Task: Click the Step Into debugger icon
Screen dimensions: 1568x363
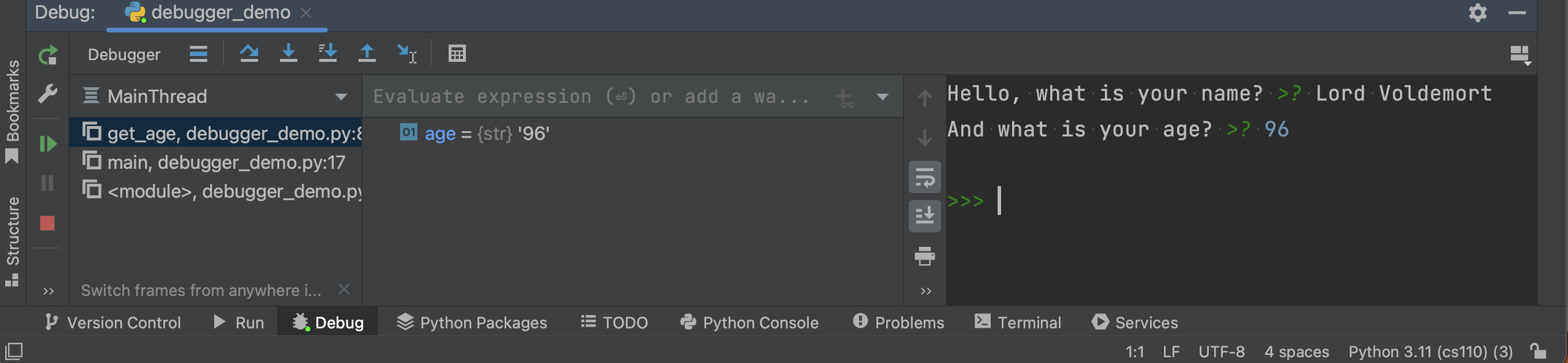Action: click(x=289, y=53)
